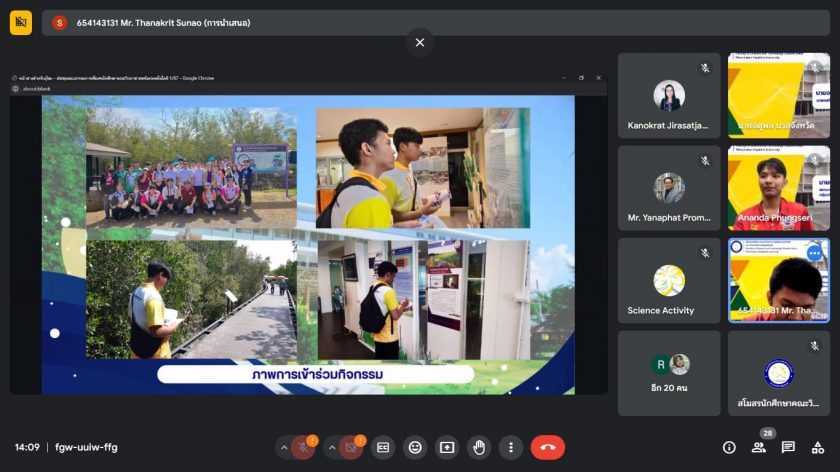Viewport: 840px width, 472px height.
Task: Open the emoji reactions panel
Action: click(x=415, y=447)
